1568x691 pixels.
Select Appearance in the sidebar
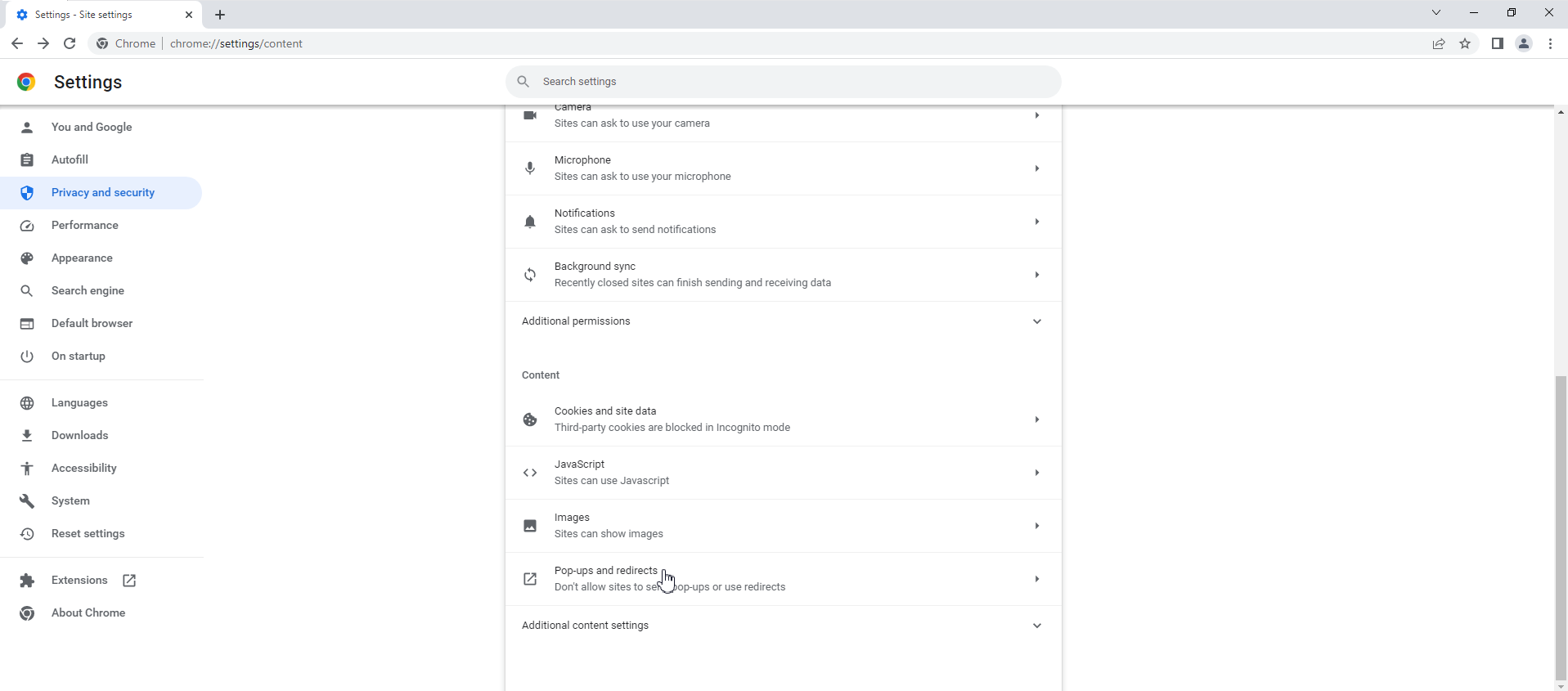pos(82,258)
